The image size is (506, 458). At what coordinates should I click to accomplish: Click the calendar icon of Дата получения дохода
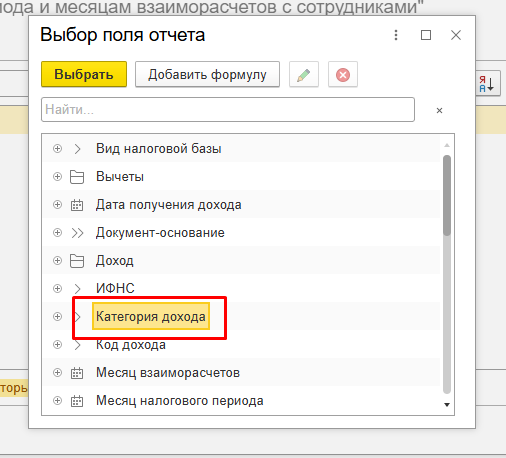pos(77,205)
